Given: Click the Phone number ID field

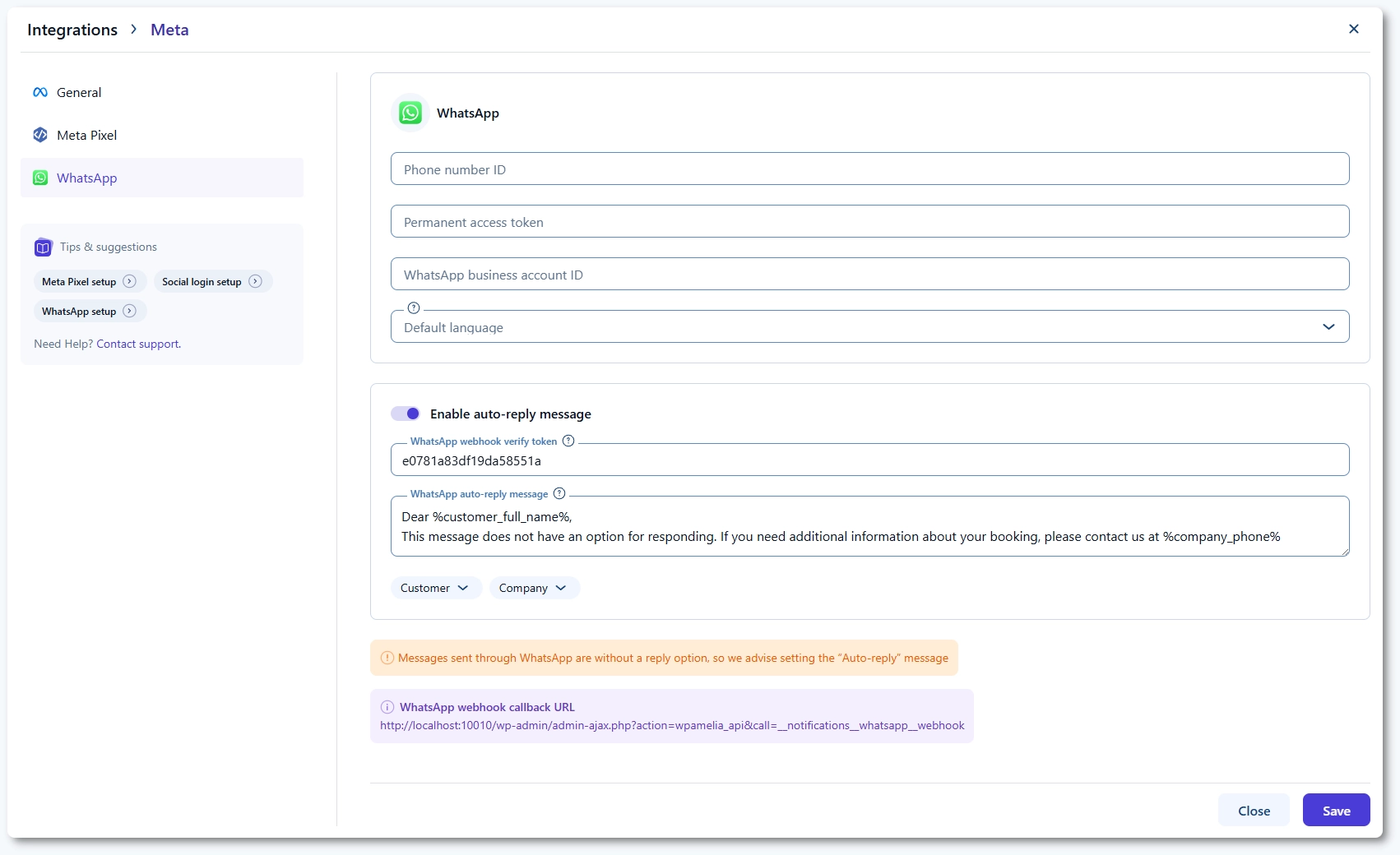Looking at the screenshot, I should point(869,169).
